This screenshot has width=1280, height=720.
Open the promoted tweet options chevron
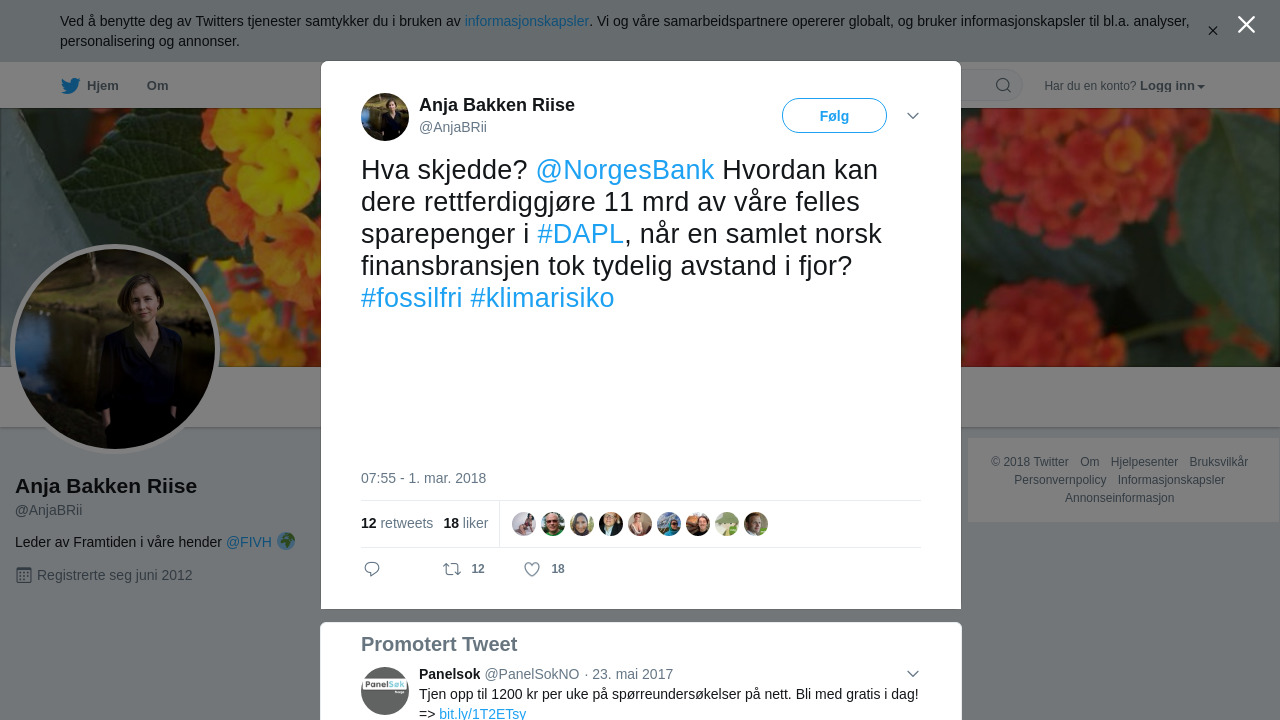pyautogui.click(x=913, y=674)
